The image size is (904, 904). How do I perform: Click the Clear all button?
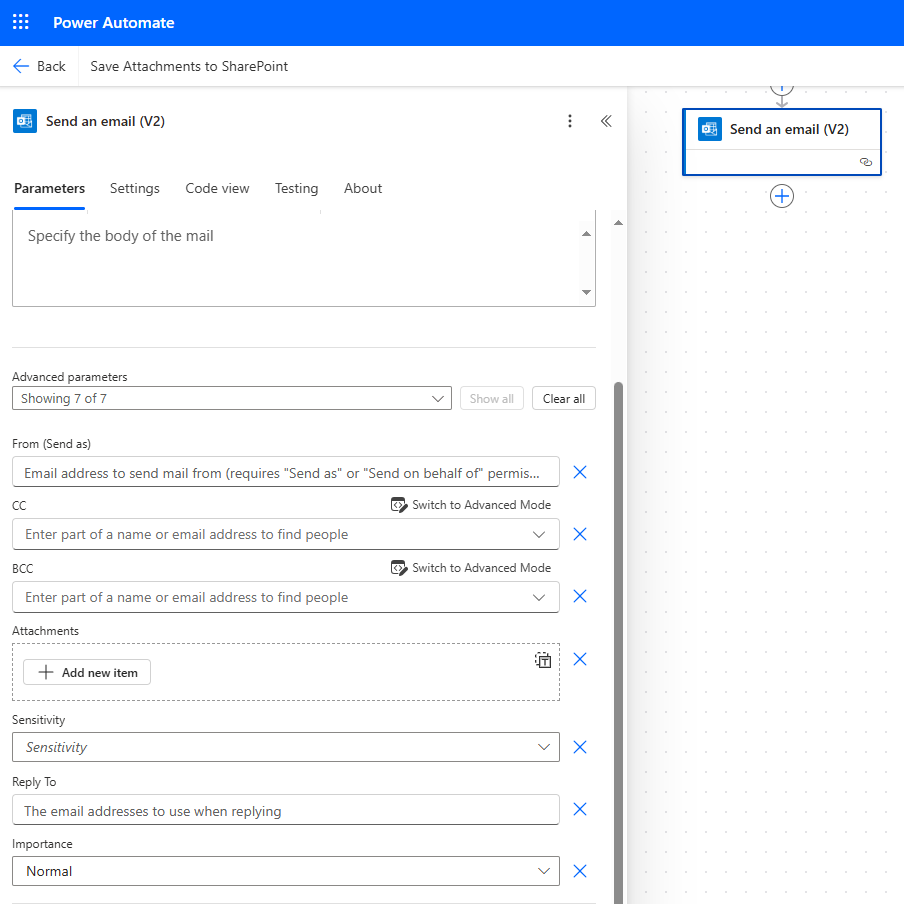563,397
